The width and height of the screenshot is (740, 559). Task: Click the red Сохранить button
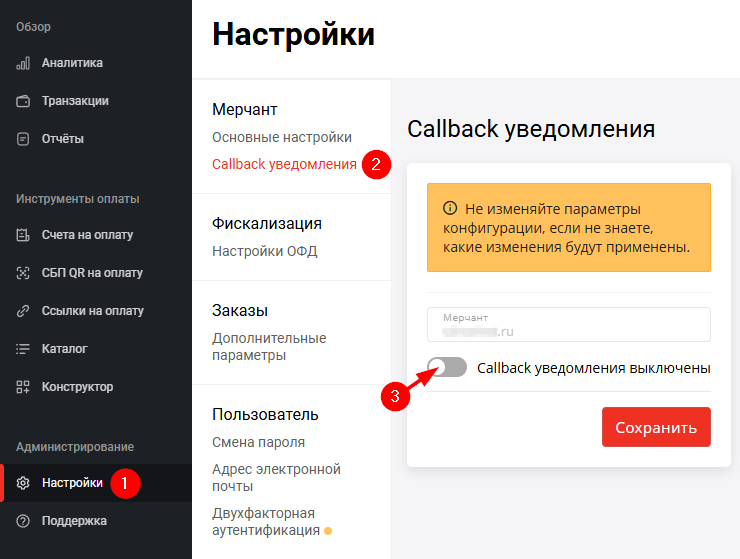click(x=656, y=427)
